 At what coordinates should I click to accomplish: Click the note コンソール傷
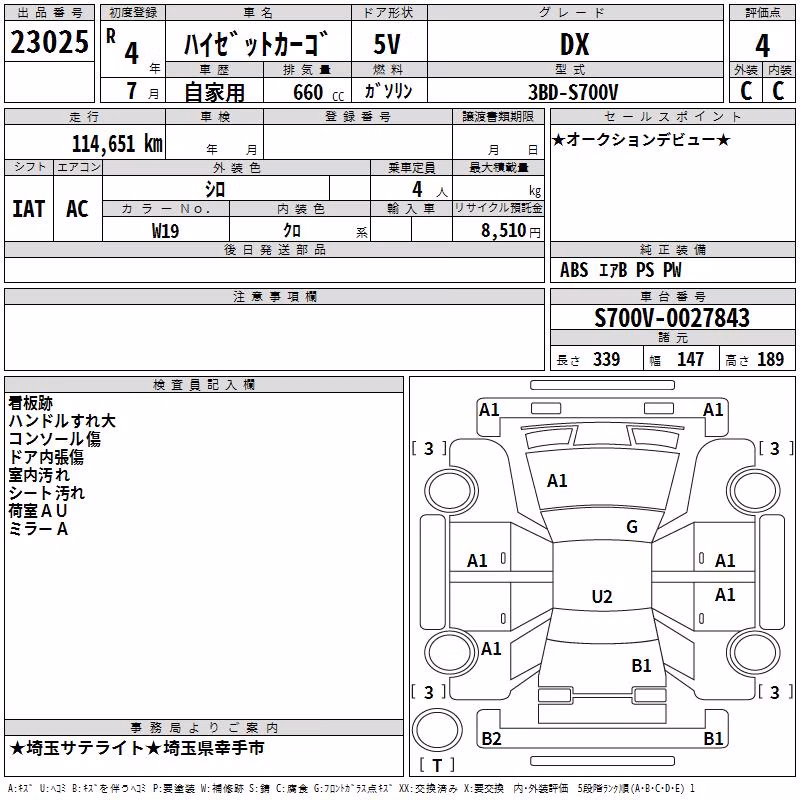(x=55, y=439)
